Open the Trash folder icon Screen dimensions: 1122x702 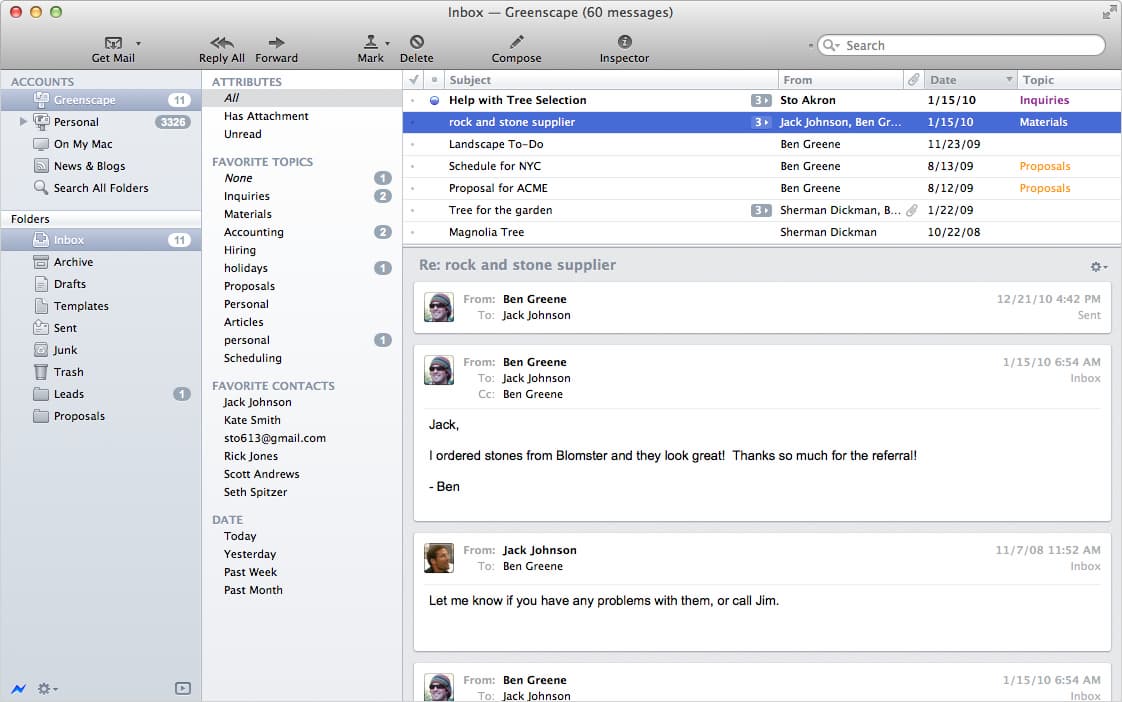pos(42,372)
